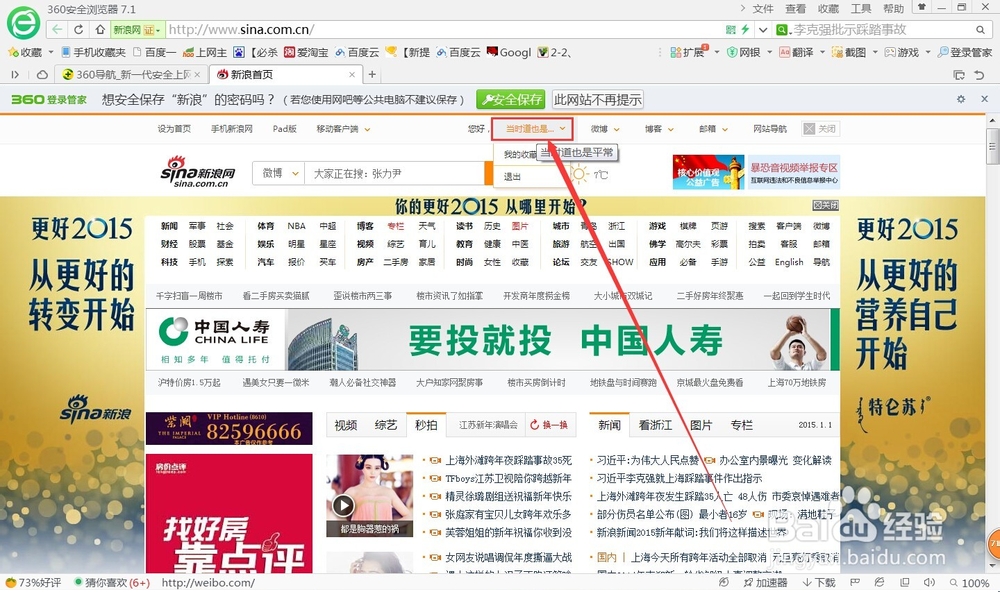Expand the address bar history dropdown arrow
This screenshot has height=592, width=1000.
pos(763,29)
